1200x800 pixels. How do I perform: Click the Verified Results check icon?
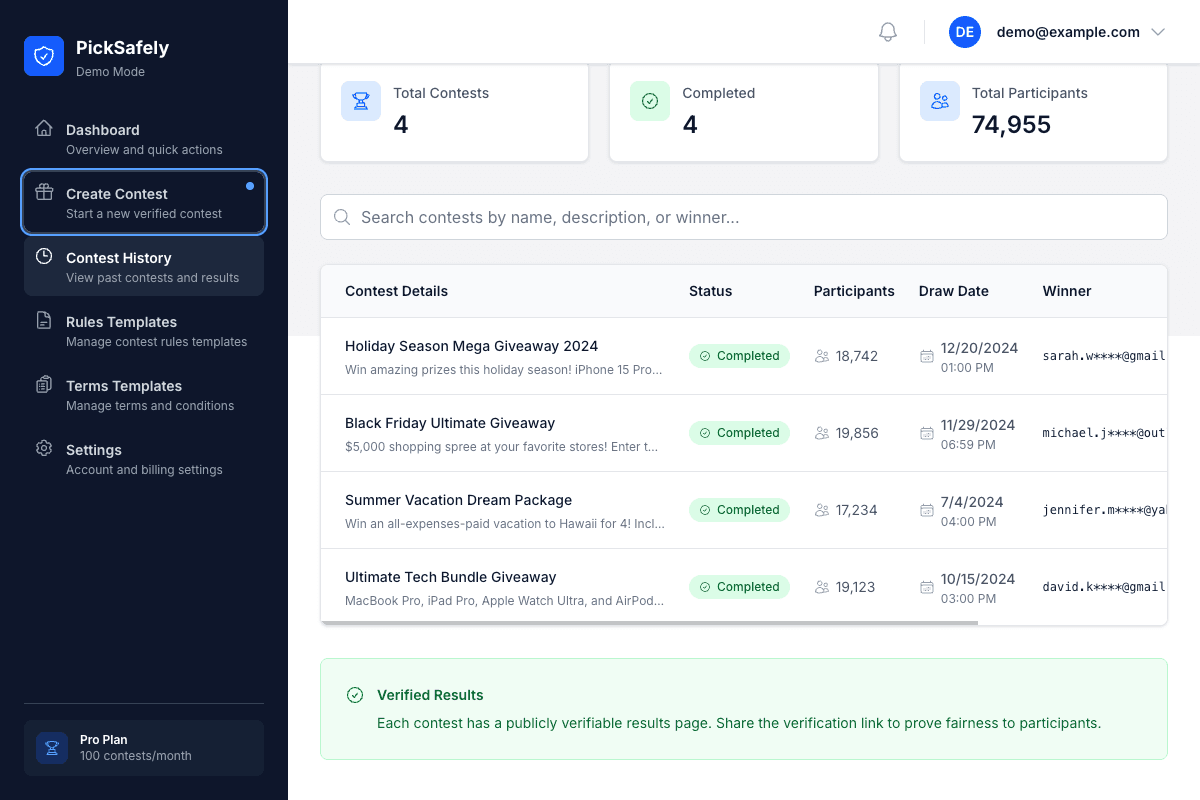354,695
